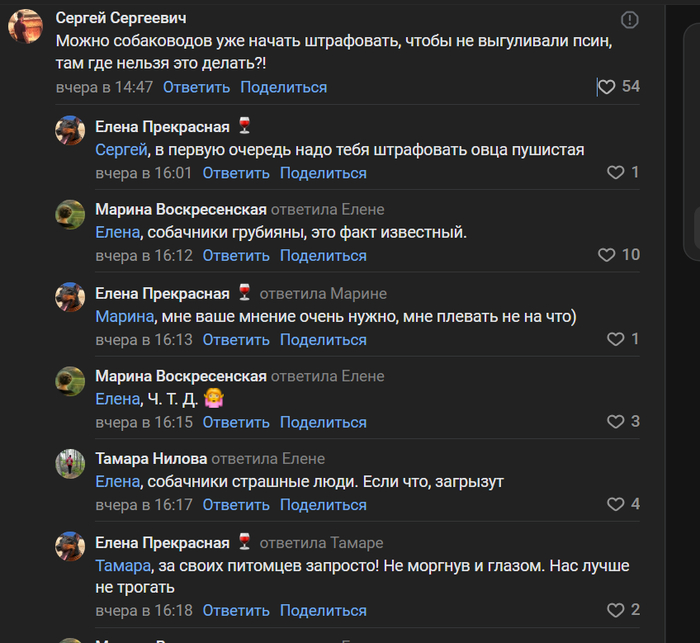Image resolution: width=700 pixels, height=643 pixels.
Task: Share Сергей Сергеевич's comment
Action: pos(283,87)
